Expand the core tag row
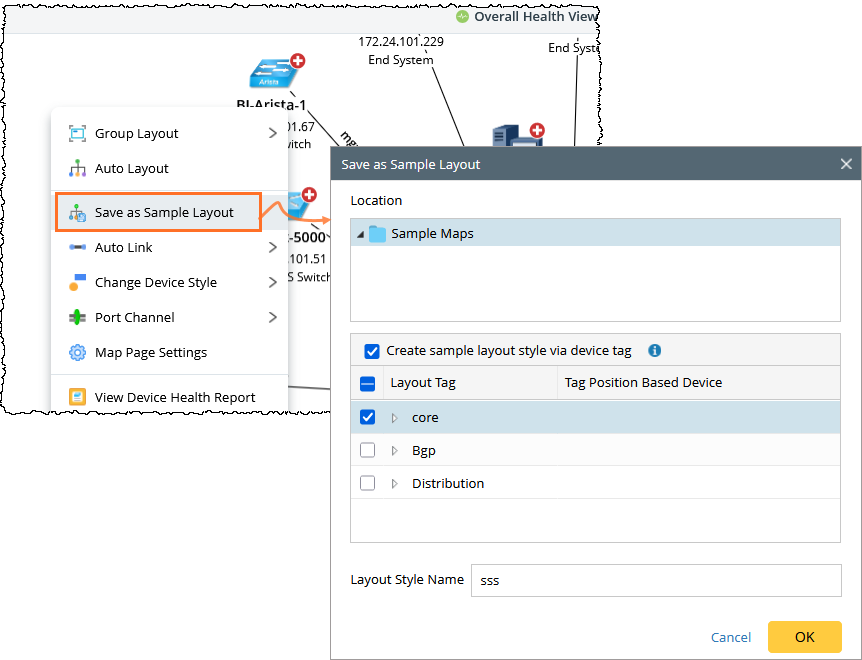 (x=394, y=417)
